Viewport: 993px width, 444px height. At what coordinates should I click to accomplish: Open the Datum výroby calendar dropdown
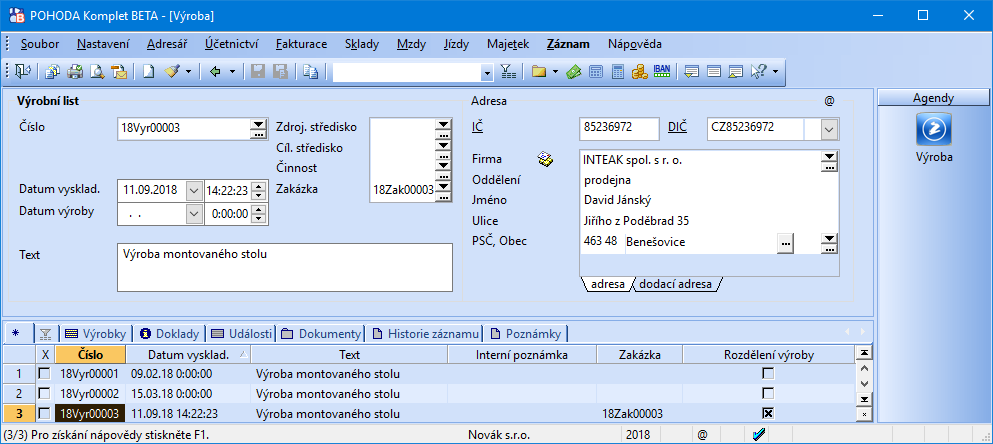click(x=194, y=214)
